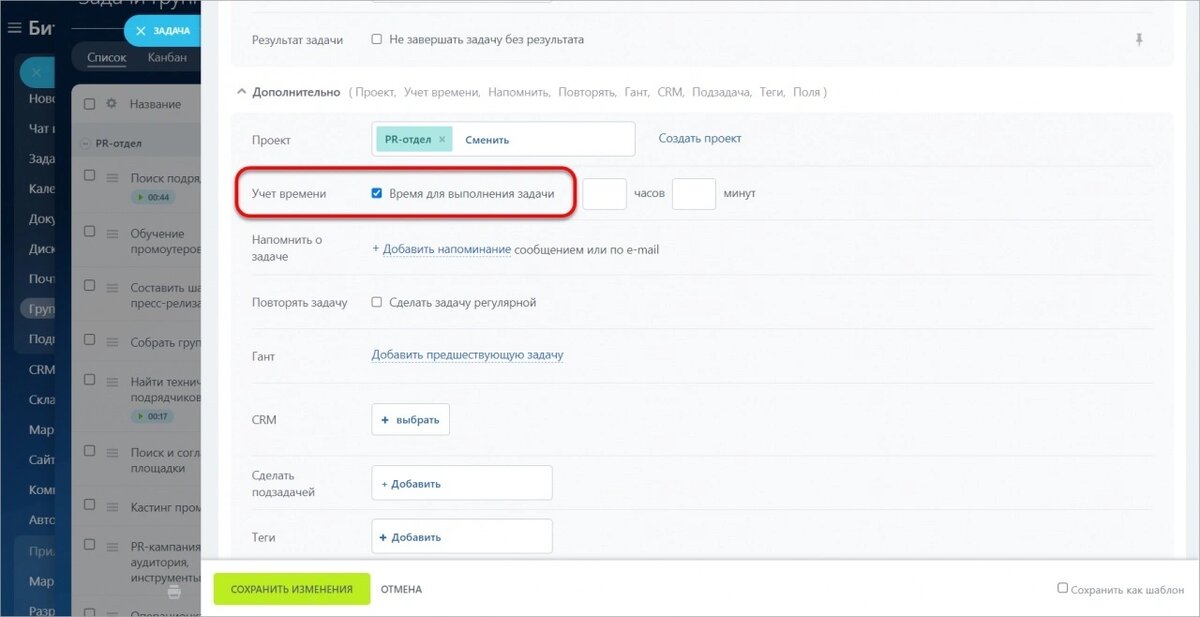Remove PR-отдел tag from project field

click(x=442, y=139)
